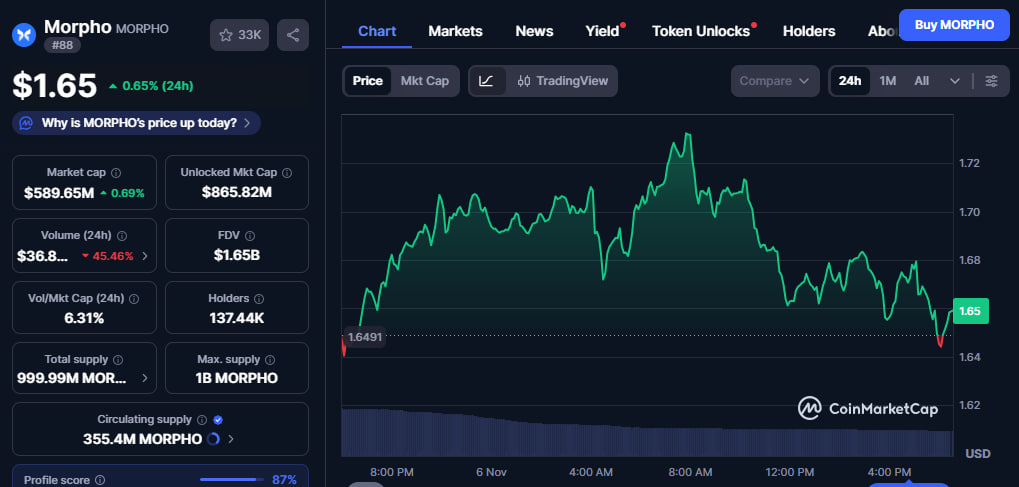This screenshot has height=487, width=1019.
Task: Click the Profile score progress bar
Action: [232, 480]
